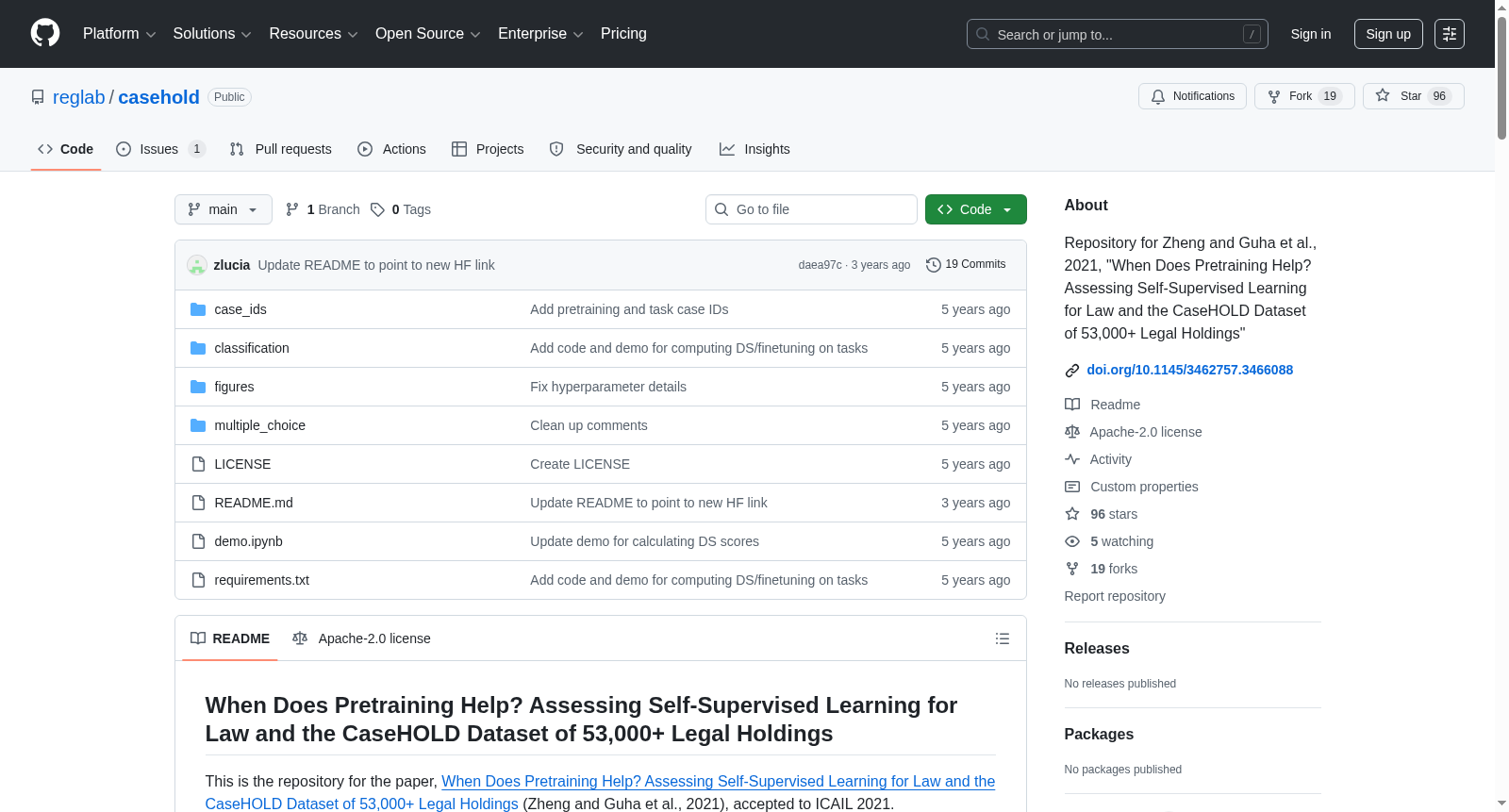Open the 'Fix hyperparameter details' commit message
This screenshot has height=812, width=1509.
pos(608,387)
